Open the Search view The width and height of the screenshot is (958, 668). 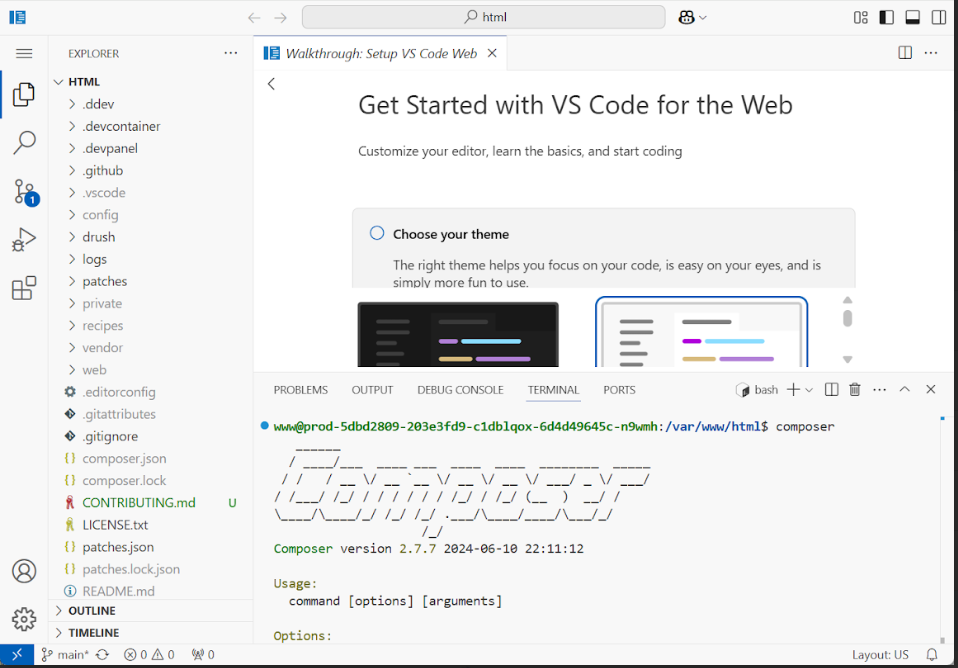(24, 143)
